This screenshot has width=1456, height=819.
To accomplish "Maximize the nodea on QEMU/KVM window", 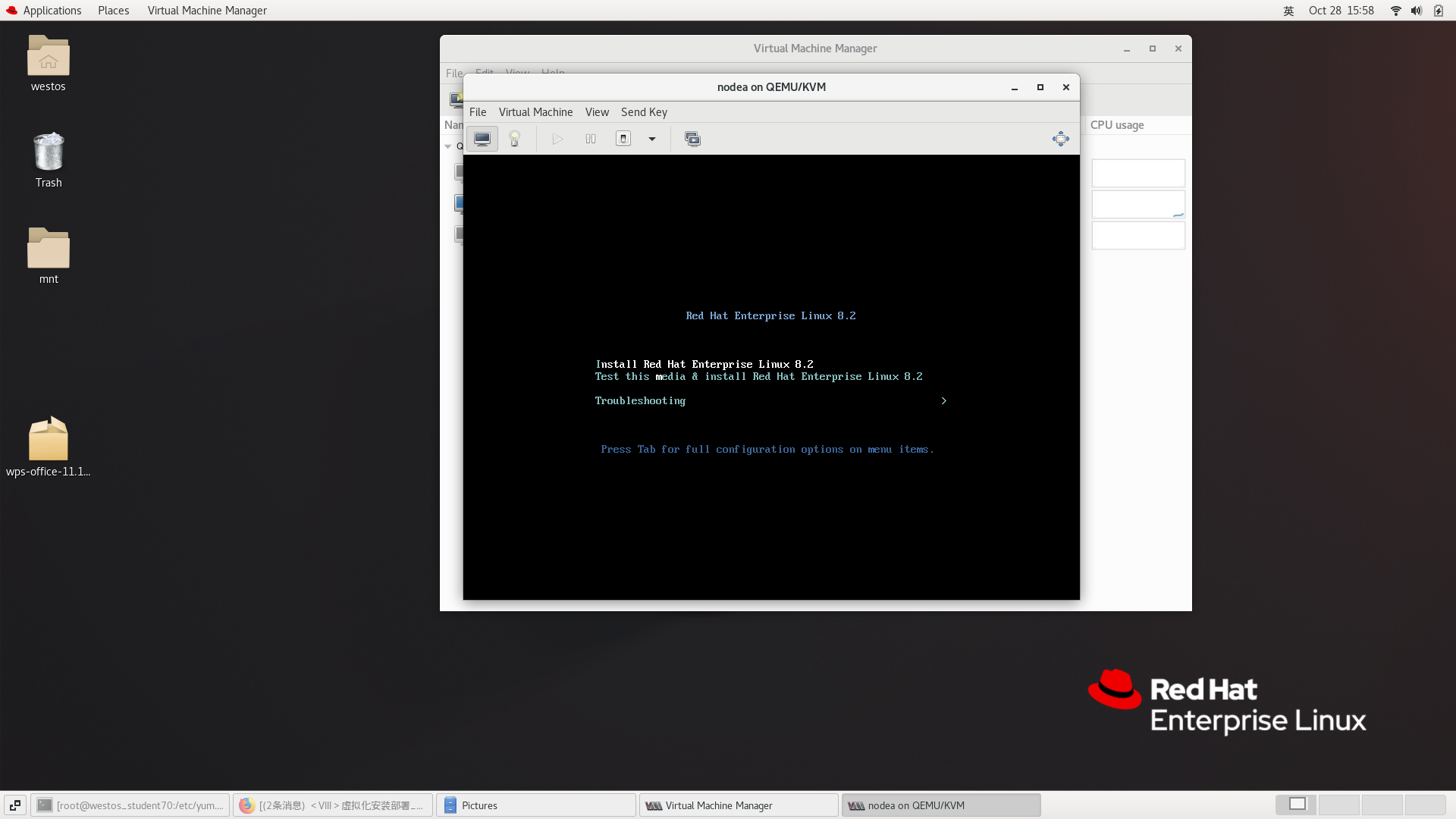I will coord(1040,87).
